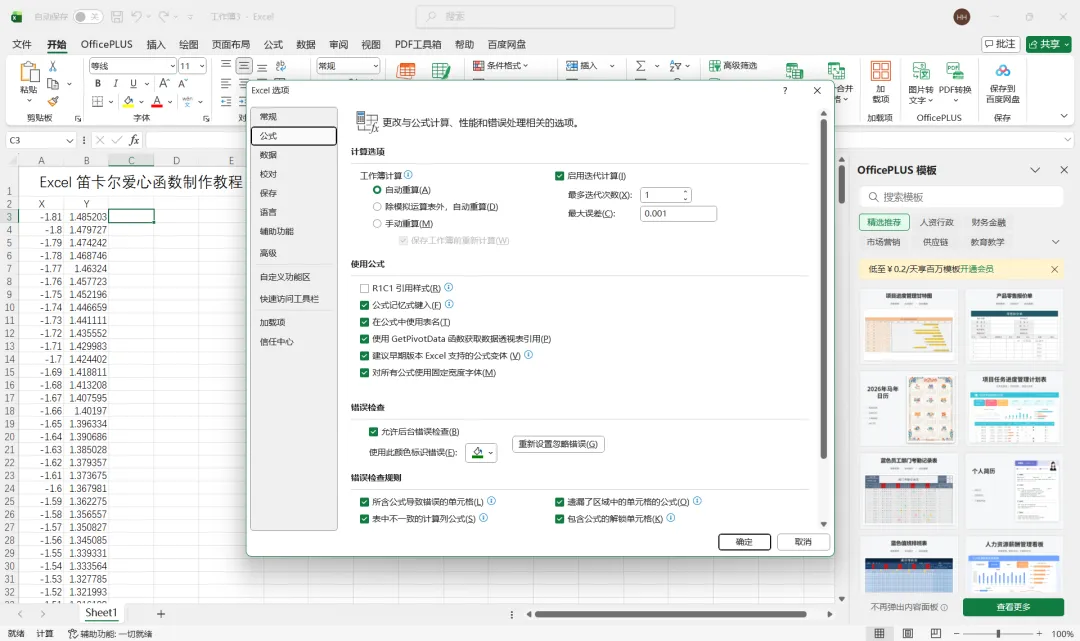
Task: Toggle Use table names in formulas checkbox
Action: (364, 322)
